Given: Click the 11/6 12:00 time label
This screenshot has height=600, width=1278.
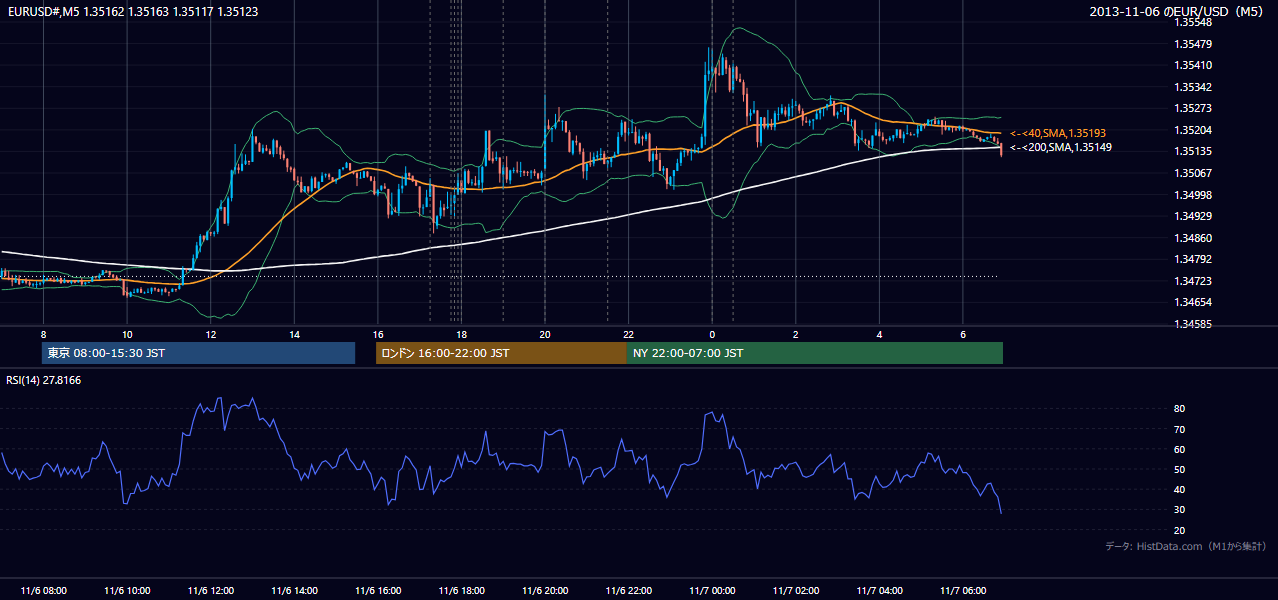Looking at the screenshot, I should click(x=210, y=591).
